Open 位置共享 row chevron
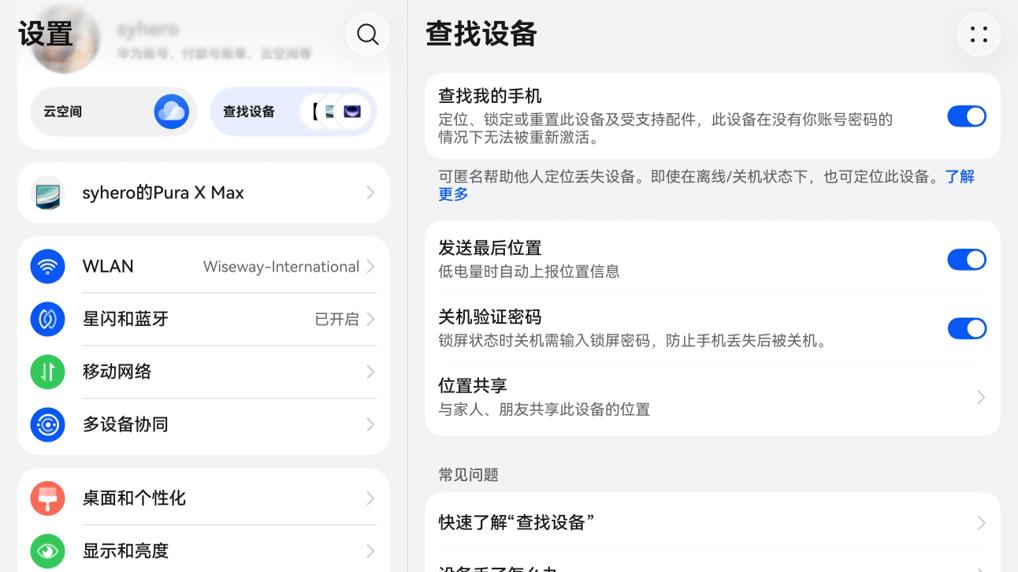Image resolution: width=1018 pixels, height=572 pixels. pos(981,397)
